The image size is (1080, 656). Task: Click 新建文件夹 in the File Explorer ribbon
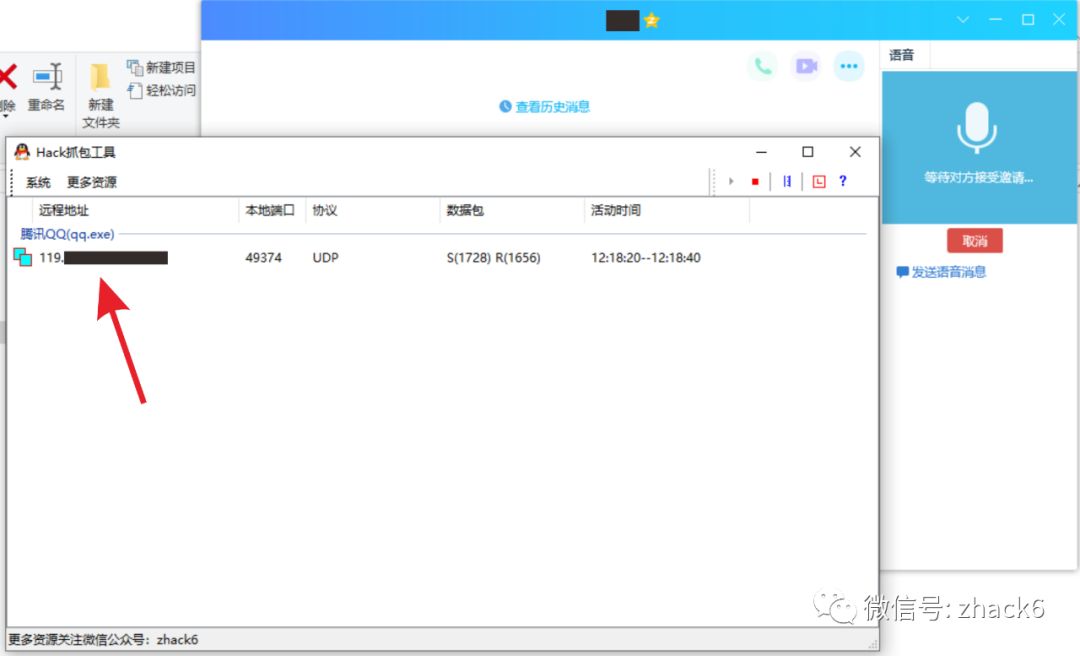101,96
